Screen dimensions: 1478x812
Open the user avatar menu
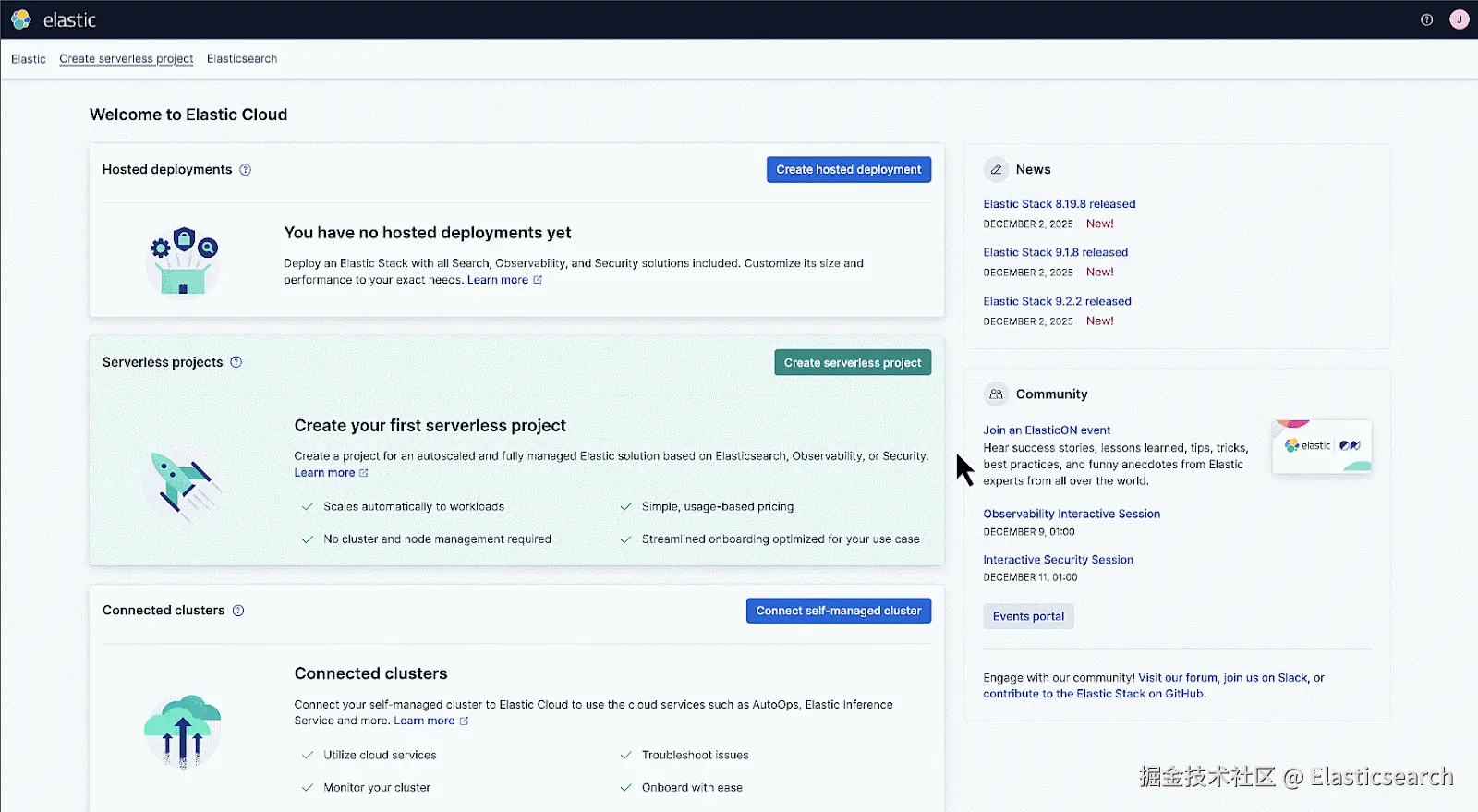point(1460,19)
